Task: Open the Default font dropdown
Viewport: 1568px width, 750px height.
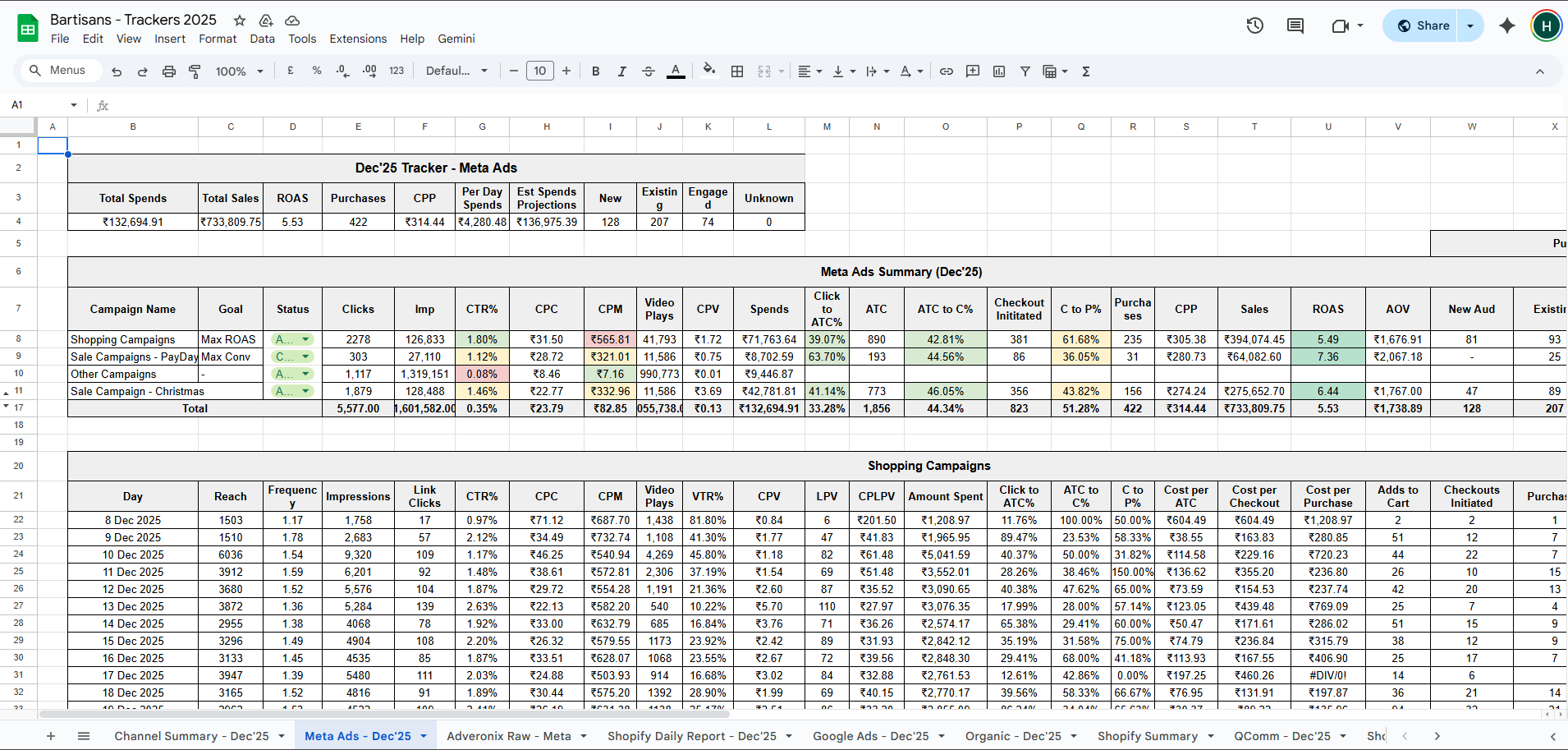Action: pos(456,71)
